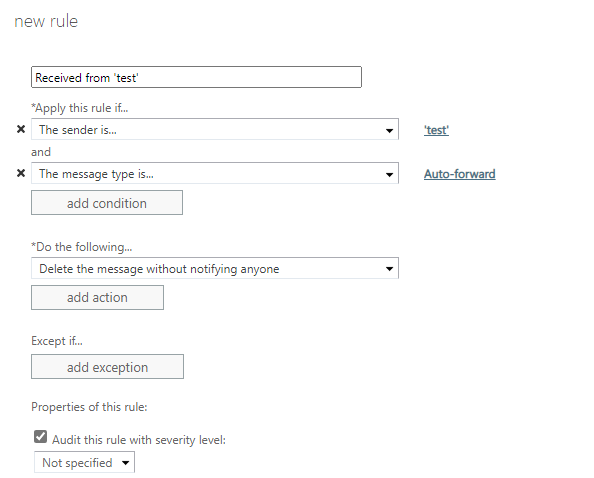Click the add exception button

coord(108,367)
